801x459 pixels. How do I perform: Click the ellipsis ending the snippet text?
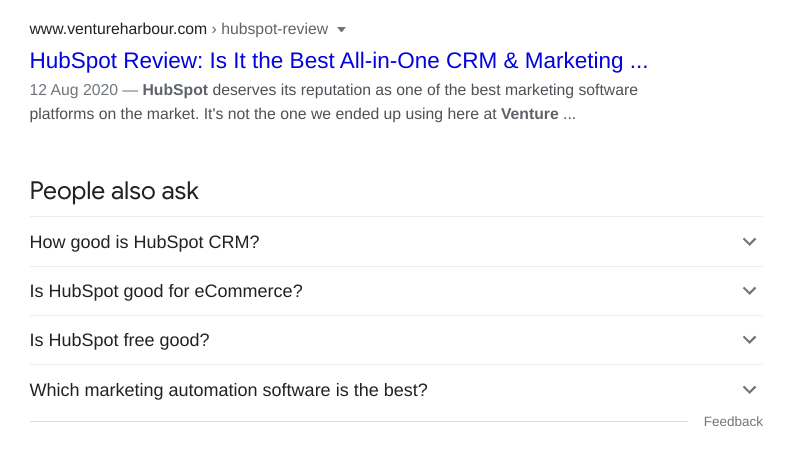[x=569, y=114]
